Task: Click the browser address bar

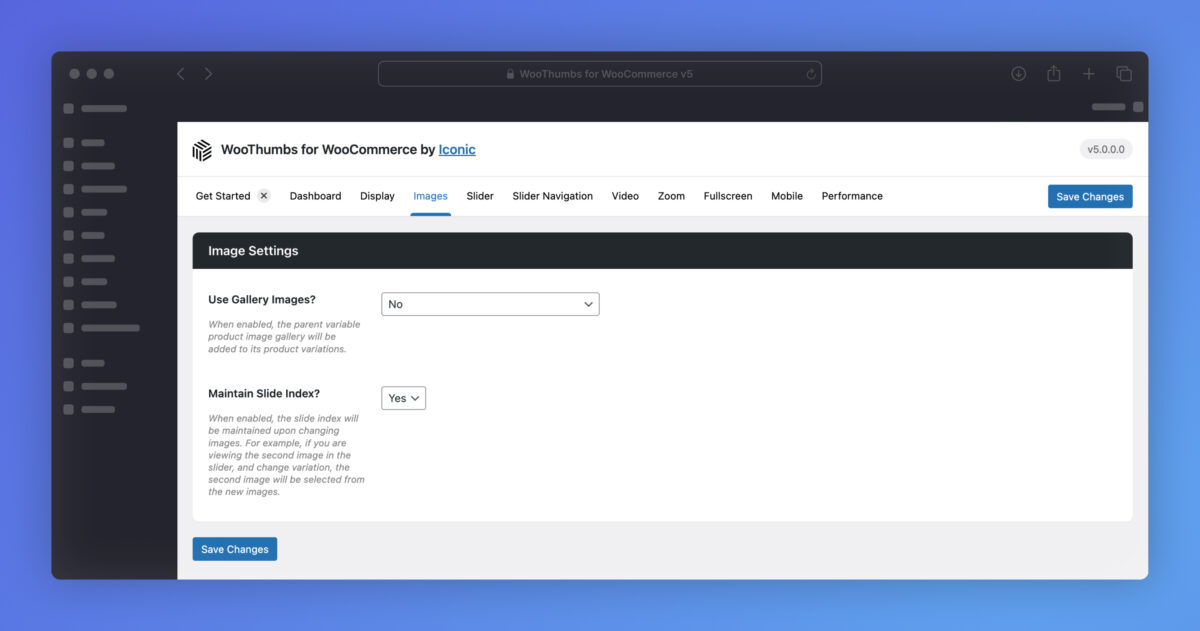Action: (x=600, y=74)
